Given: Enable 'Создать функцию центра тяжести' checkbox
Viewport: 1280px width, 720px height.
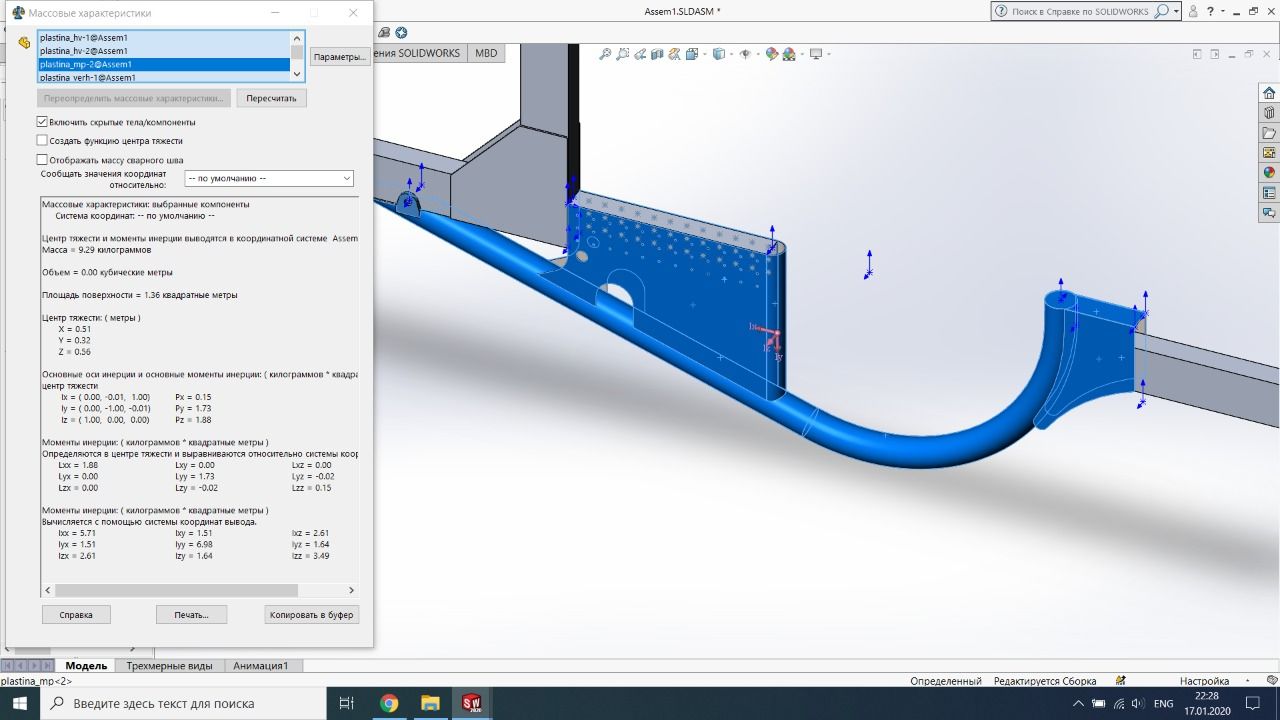Looking at the screenshot, I should 42,141.
